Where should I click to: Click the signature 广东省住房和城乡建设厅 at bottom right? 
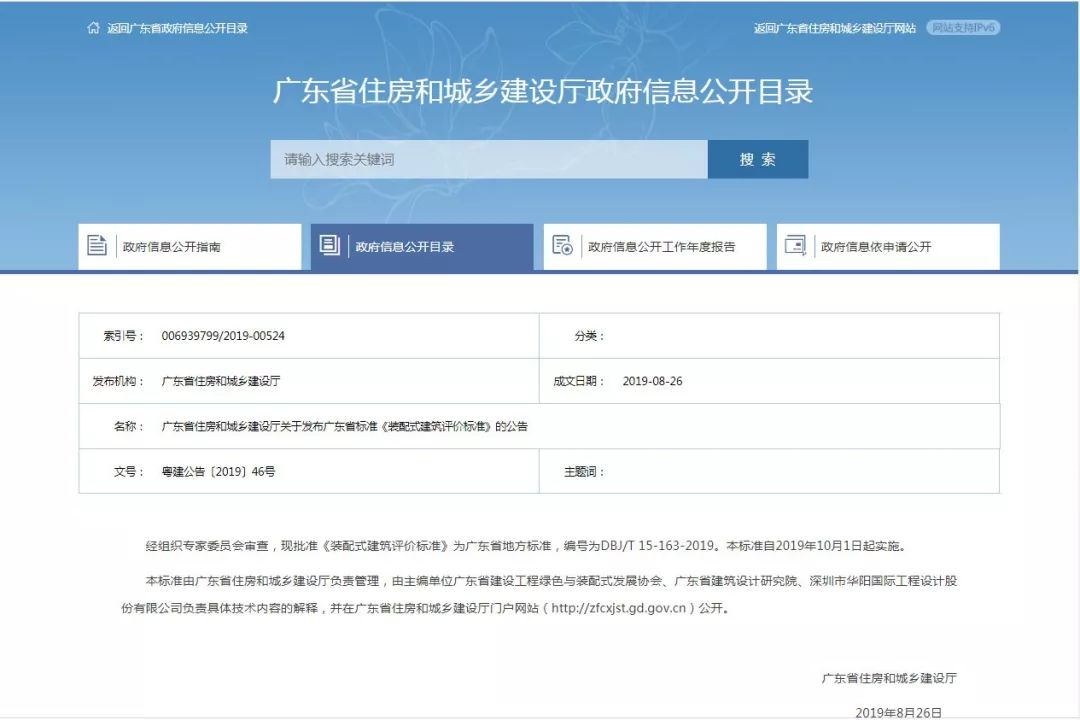point(889,679)
